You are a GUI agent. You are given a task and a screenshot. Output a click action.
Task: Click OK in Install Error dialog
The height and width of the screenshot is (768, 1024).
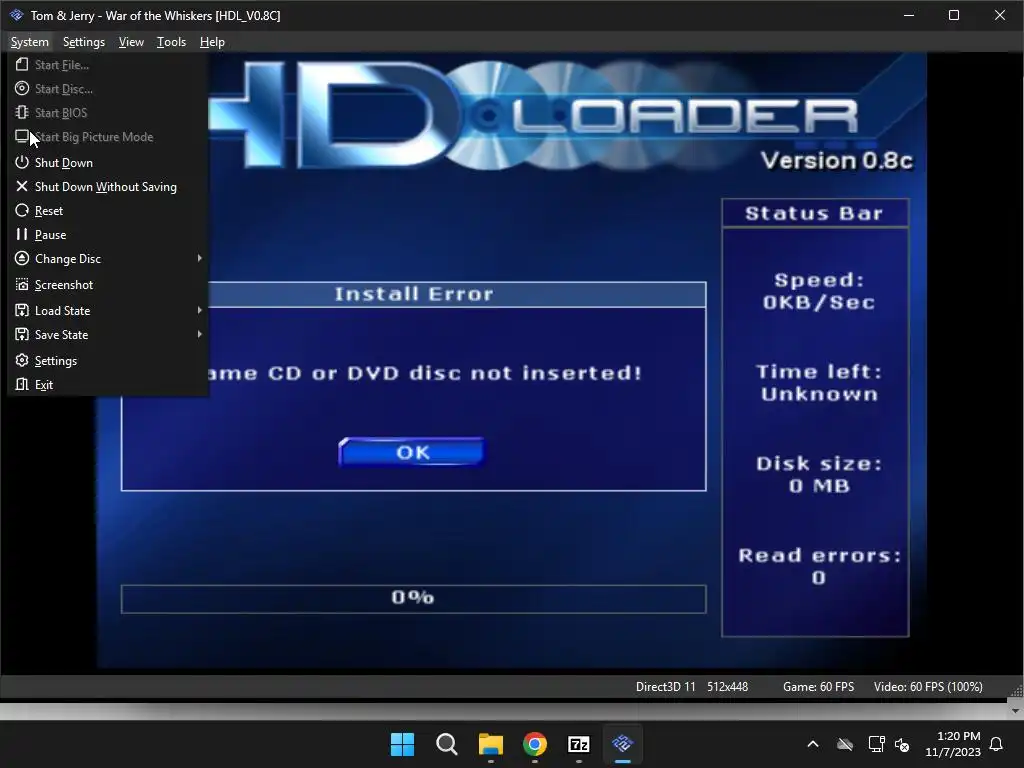[411, 452]
